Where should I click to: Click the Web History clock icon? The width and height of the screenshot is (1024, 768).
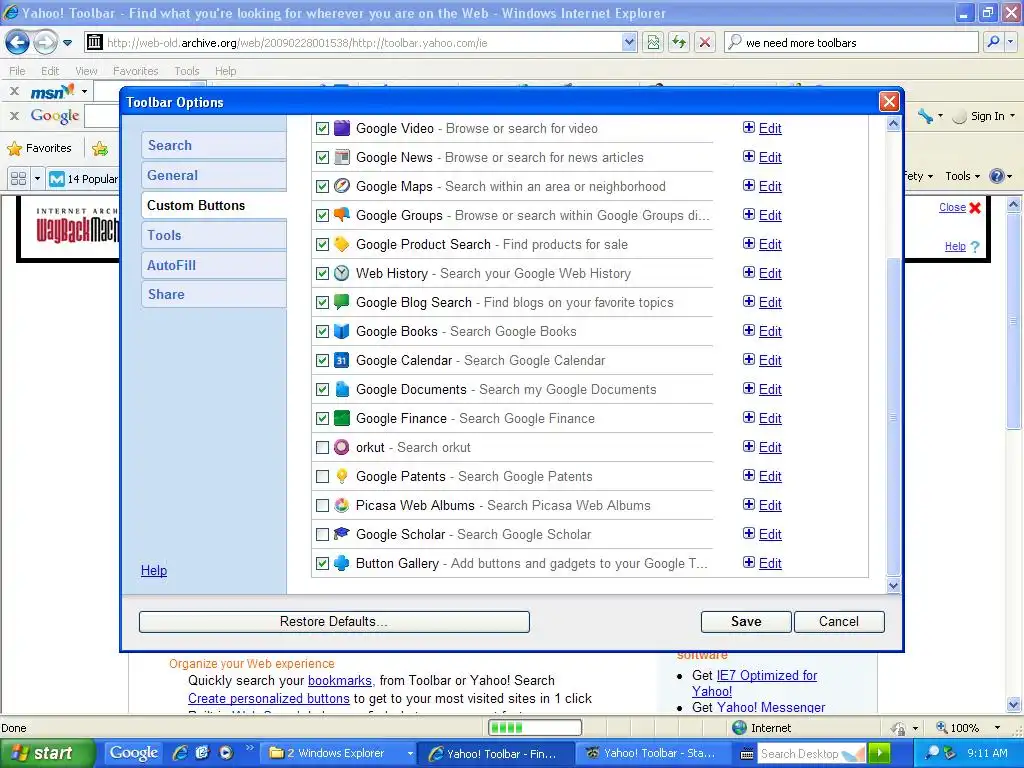click(342, 273)
